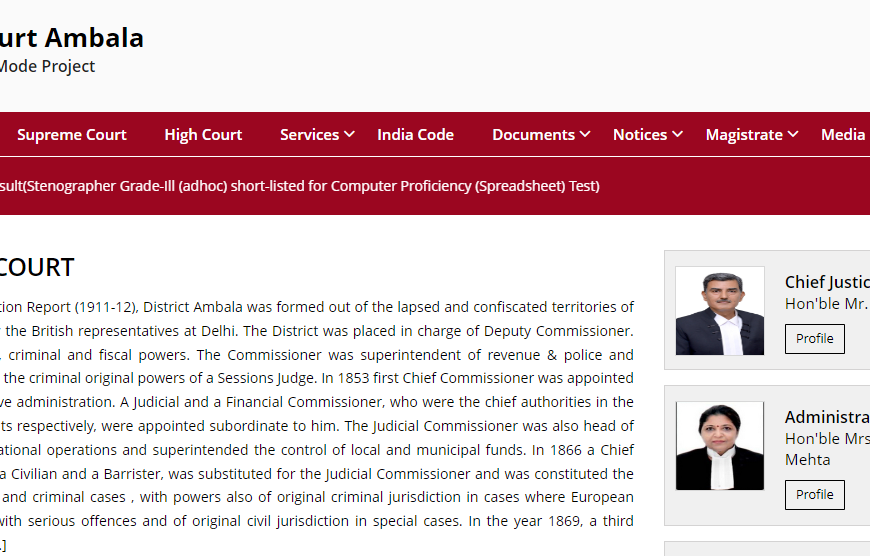Expand the chevron arrow beside Services
870x556 pixels.
click(x=349, y=134)
